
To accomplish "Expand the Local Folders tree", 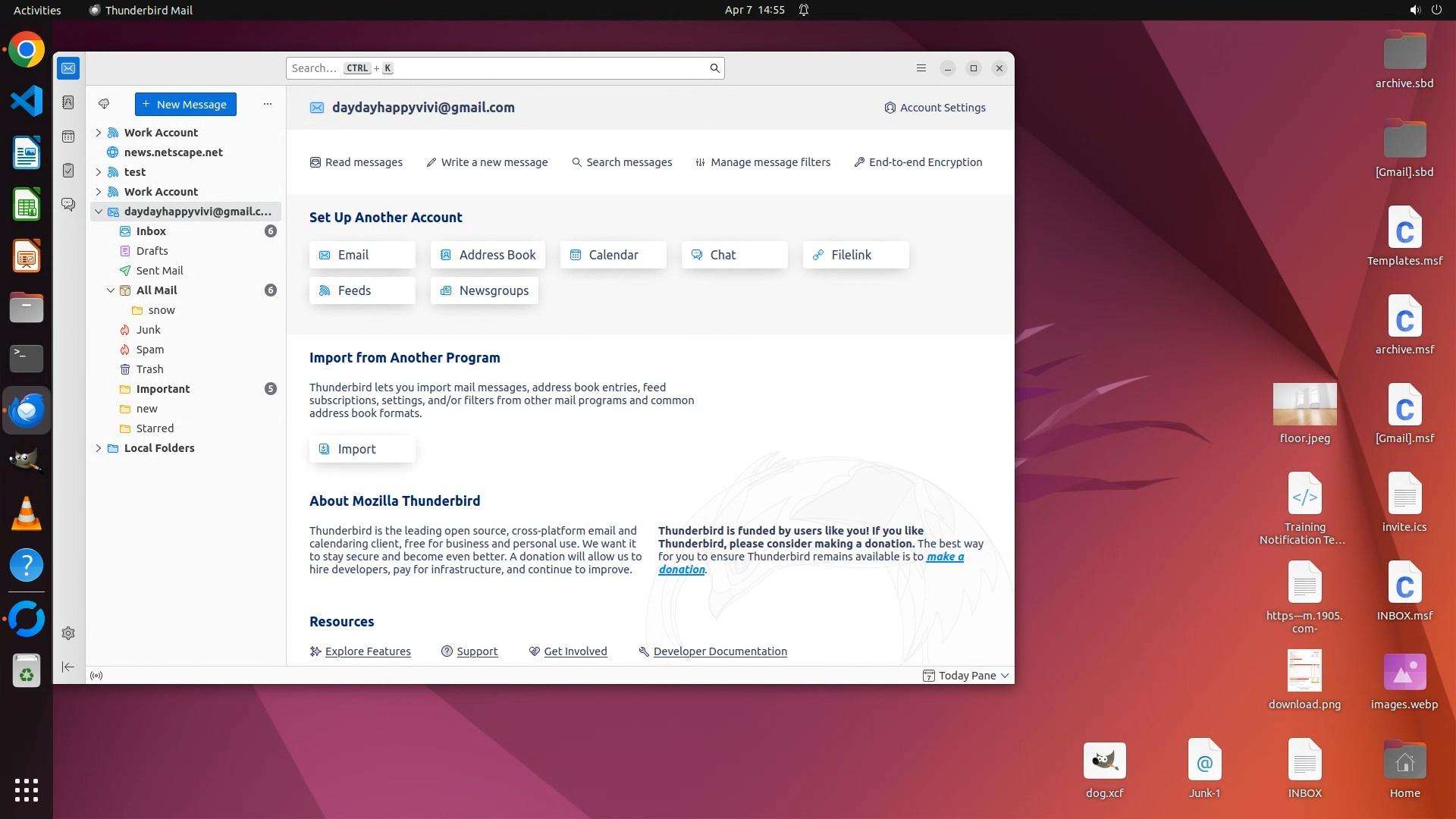I will [99, 448].
